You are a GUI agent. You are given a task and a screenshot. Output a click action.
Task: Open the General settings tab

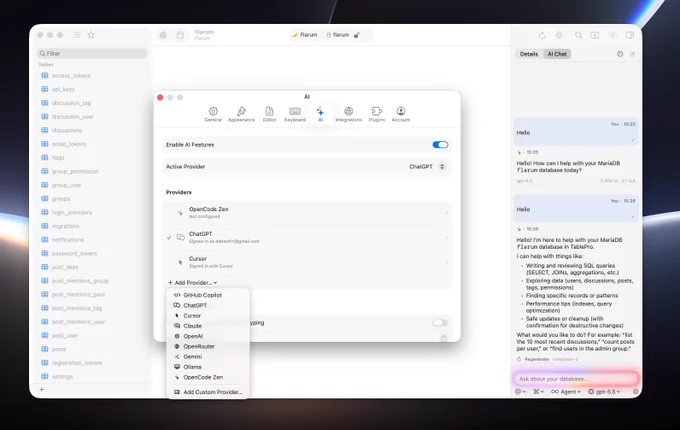213,114
